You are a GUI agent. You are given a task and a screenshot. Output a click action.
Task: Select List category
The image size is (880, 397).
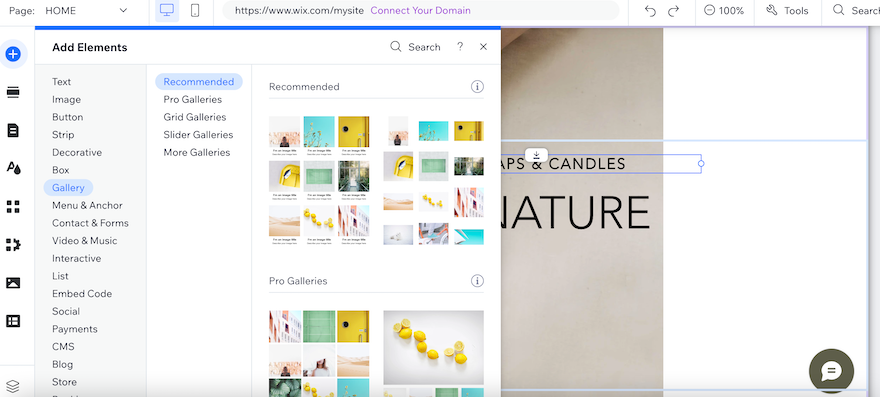(x=60, y=276)
